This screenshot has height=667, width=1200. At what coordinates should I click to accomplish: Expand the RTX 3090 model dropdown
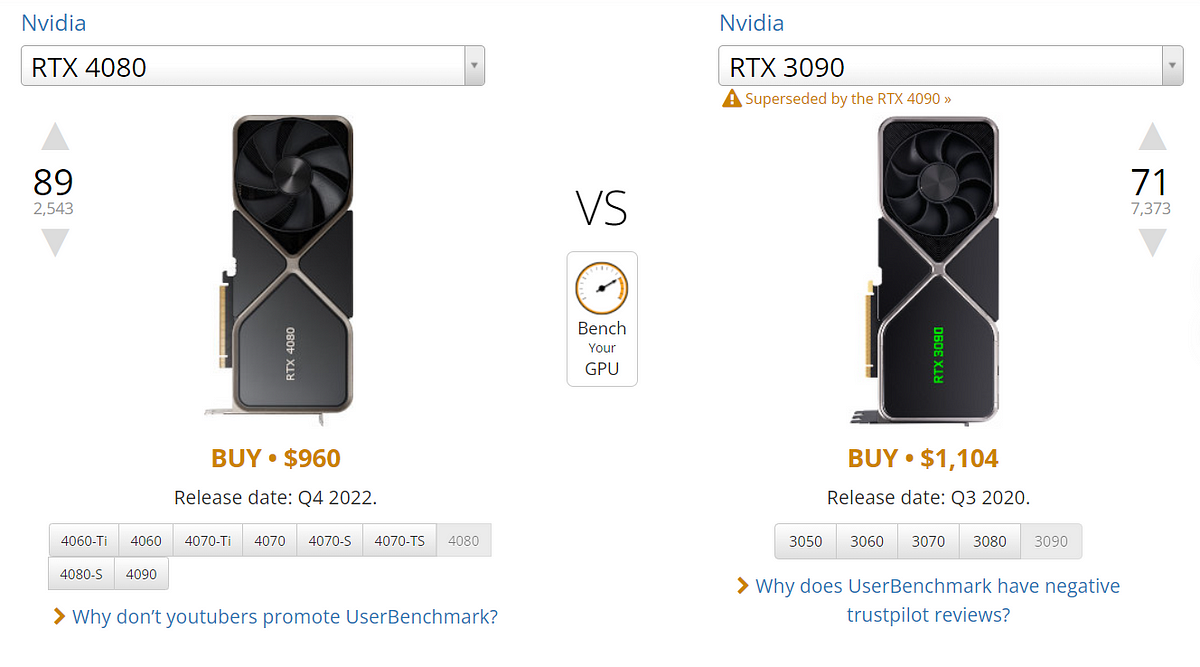1171,67
